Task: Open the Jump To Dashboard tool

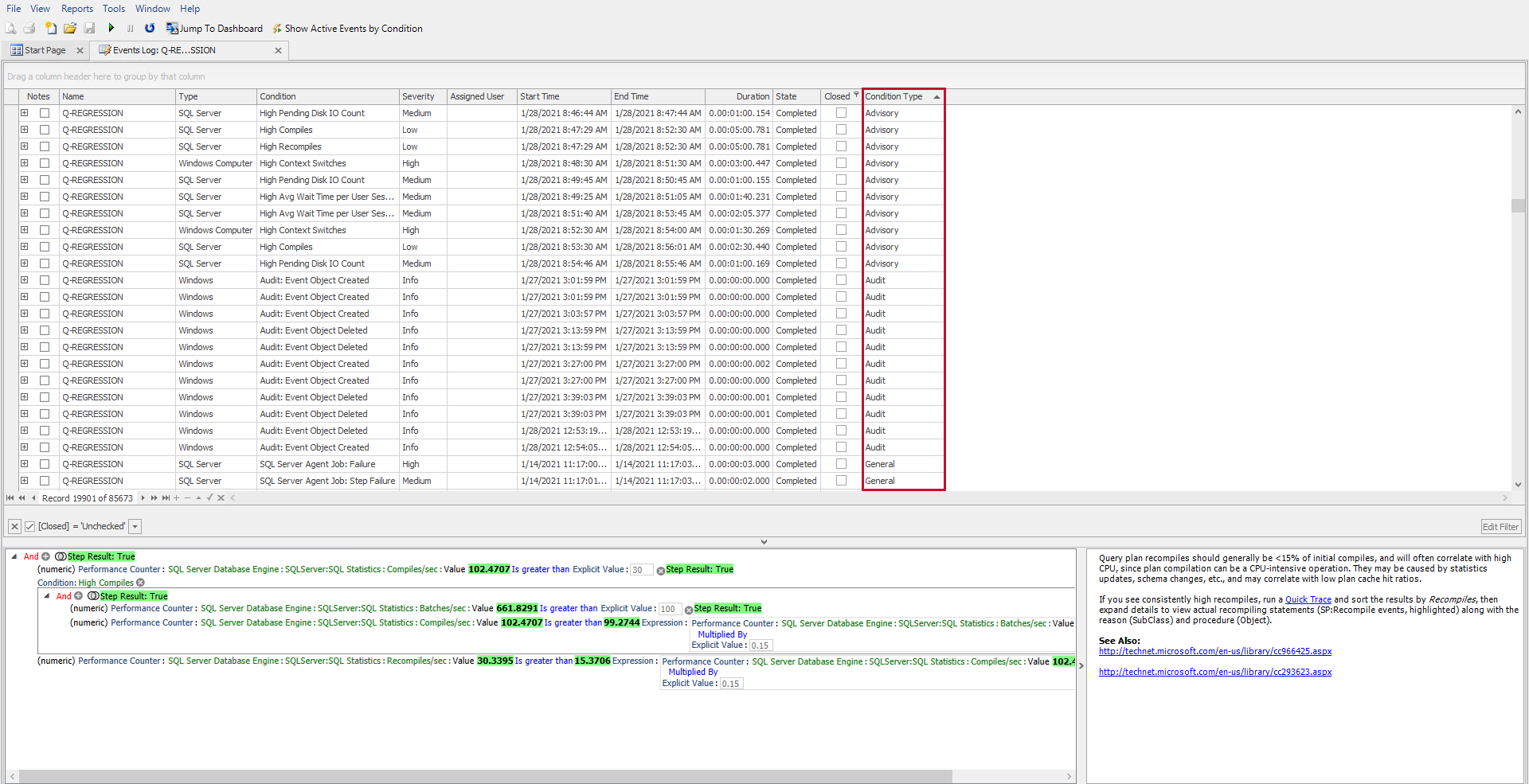Action: [213, 28]
